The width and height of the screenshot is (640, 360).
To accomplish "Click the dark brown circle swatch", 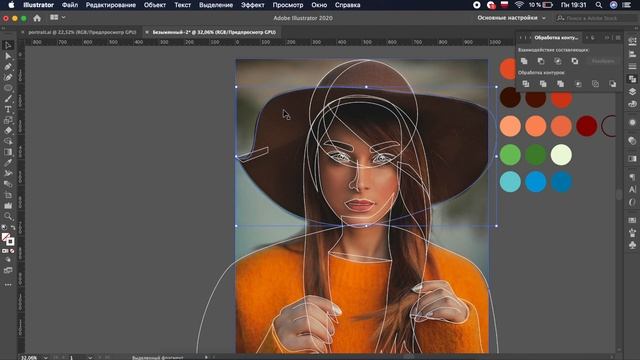I will click(510, 98).
